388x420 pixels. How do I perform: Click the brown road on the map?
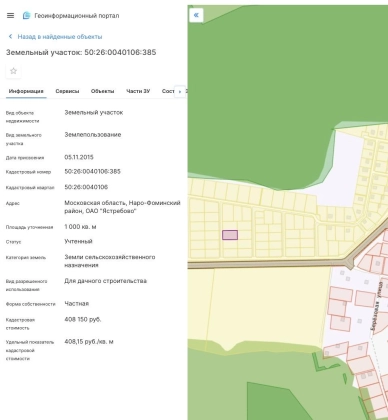coord(267,265)
